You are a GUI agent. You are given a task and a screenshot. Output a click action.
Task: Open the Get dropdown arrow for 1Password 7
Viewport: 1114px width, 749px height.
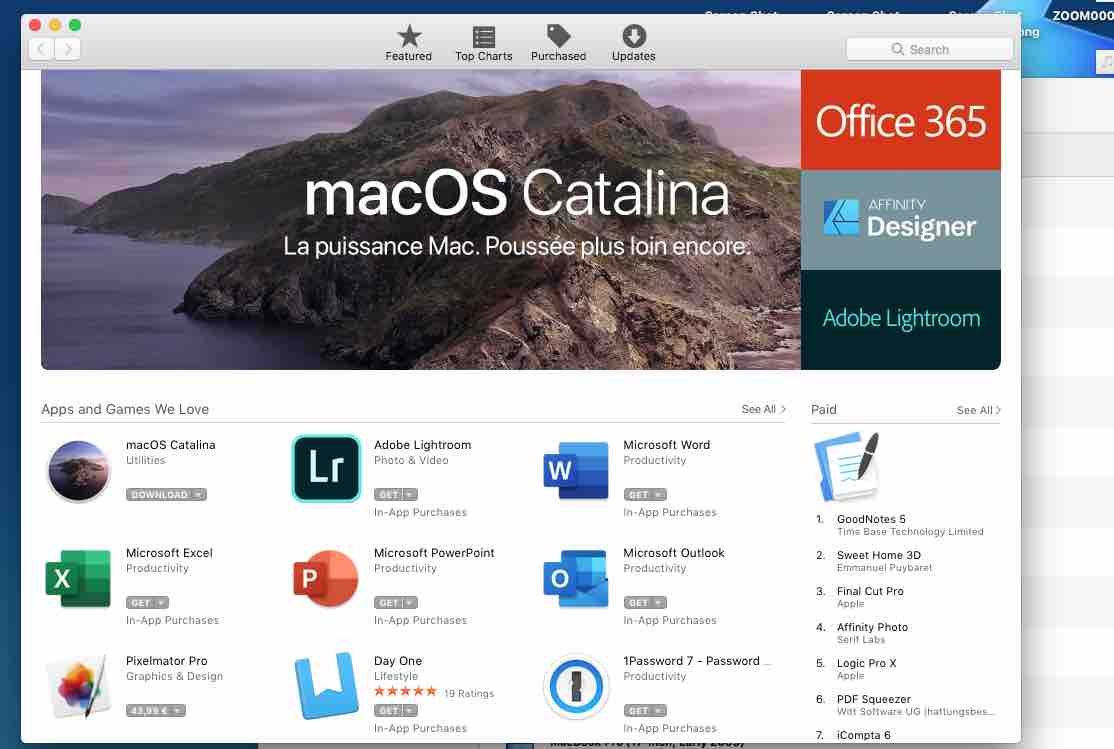pos(659,711)
